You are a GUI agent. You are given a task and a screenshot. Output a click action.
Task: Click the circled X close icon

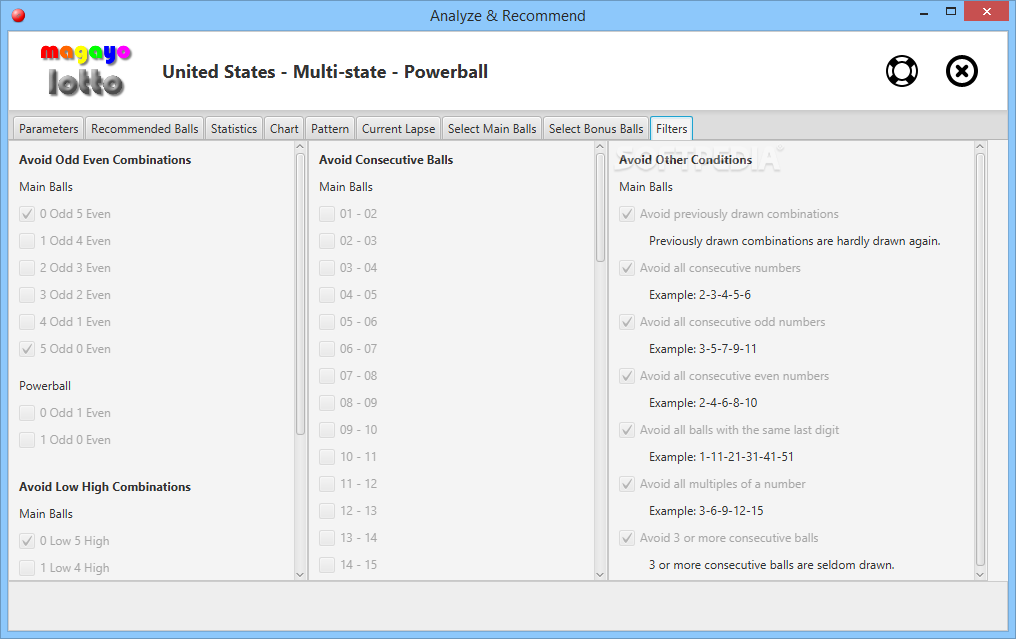click(x=962, y=71)
